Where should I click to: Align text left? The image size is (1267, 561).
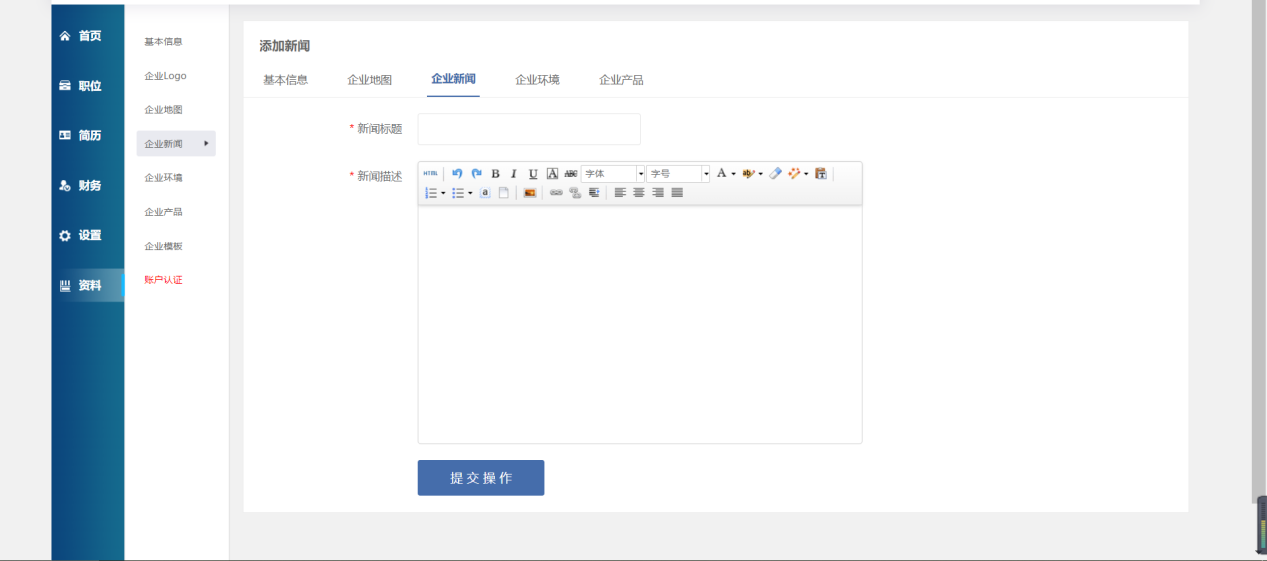point(620,193)
